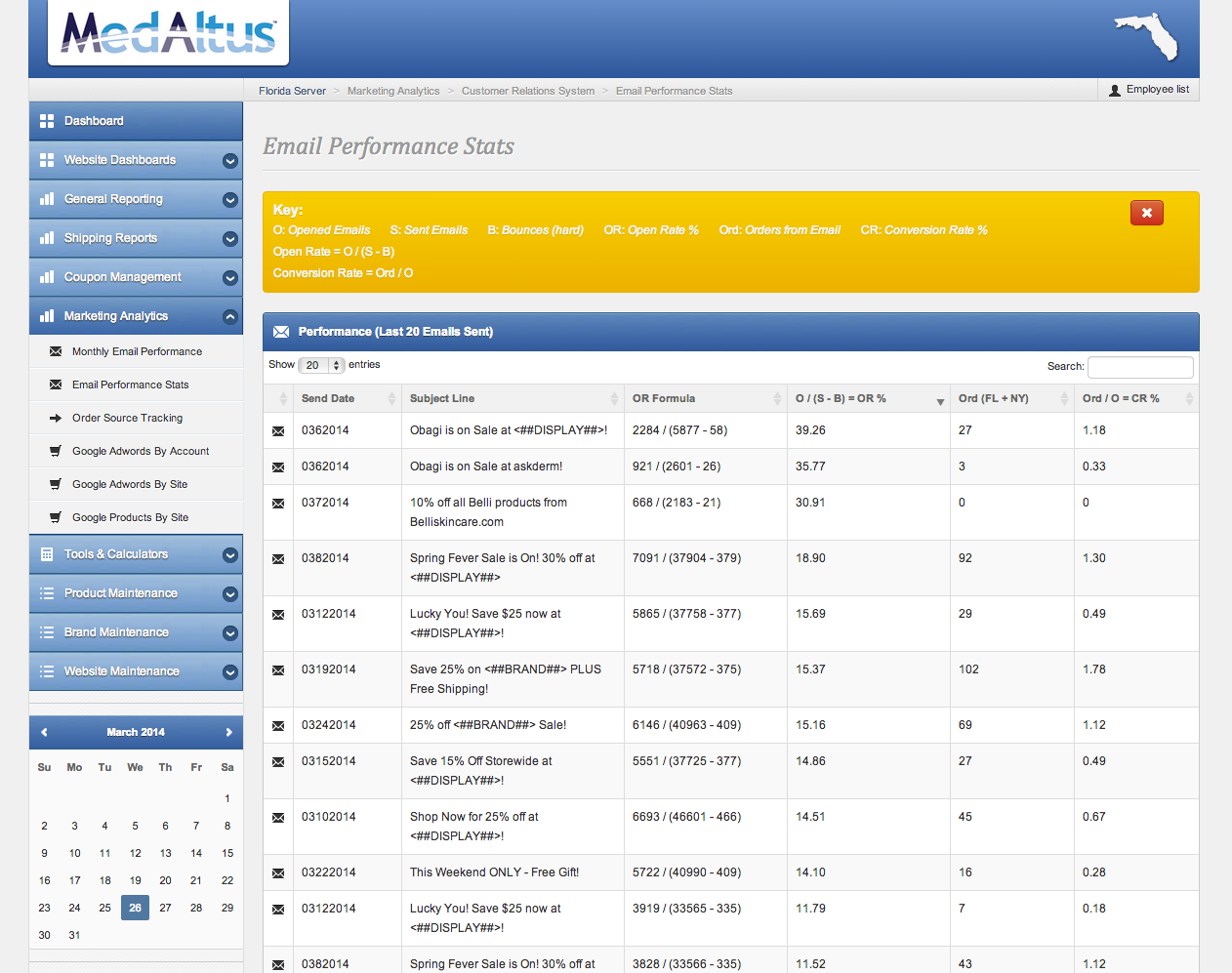Screen dimensions: 1232x973
Task: Close the yellow Key info box
Action: (1146, 213)
